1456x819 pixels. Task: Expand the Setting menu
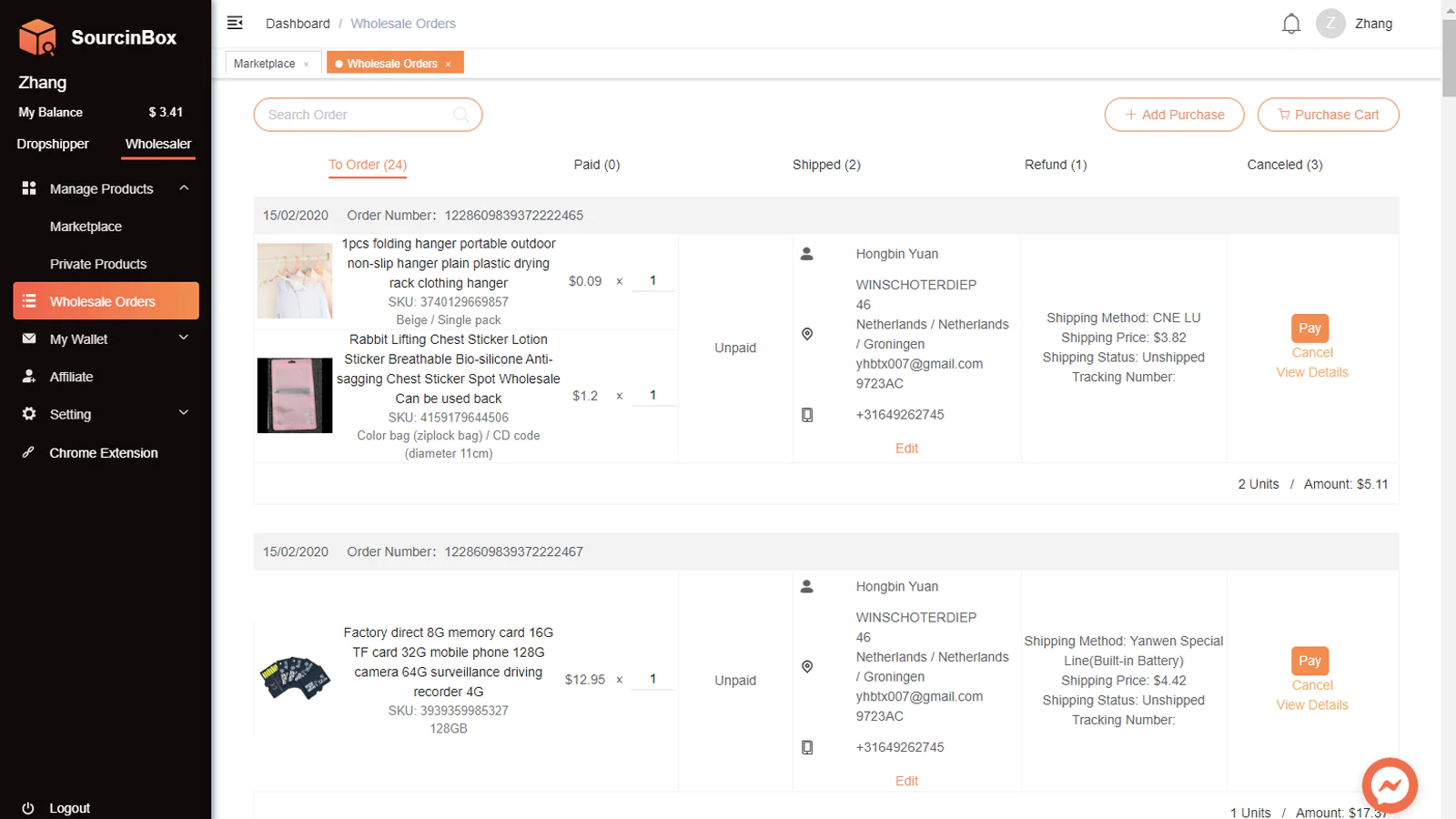coord(184,413)
